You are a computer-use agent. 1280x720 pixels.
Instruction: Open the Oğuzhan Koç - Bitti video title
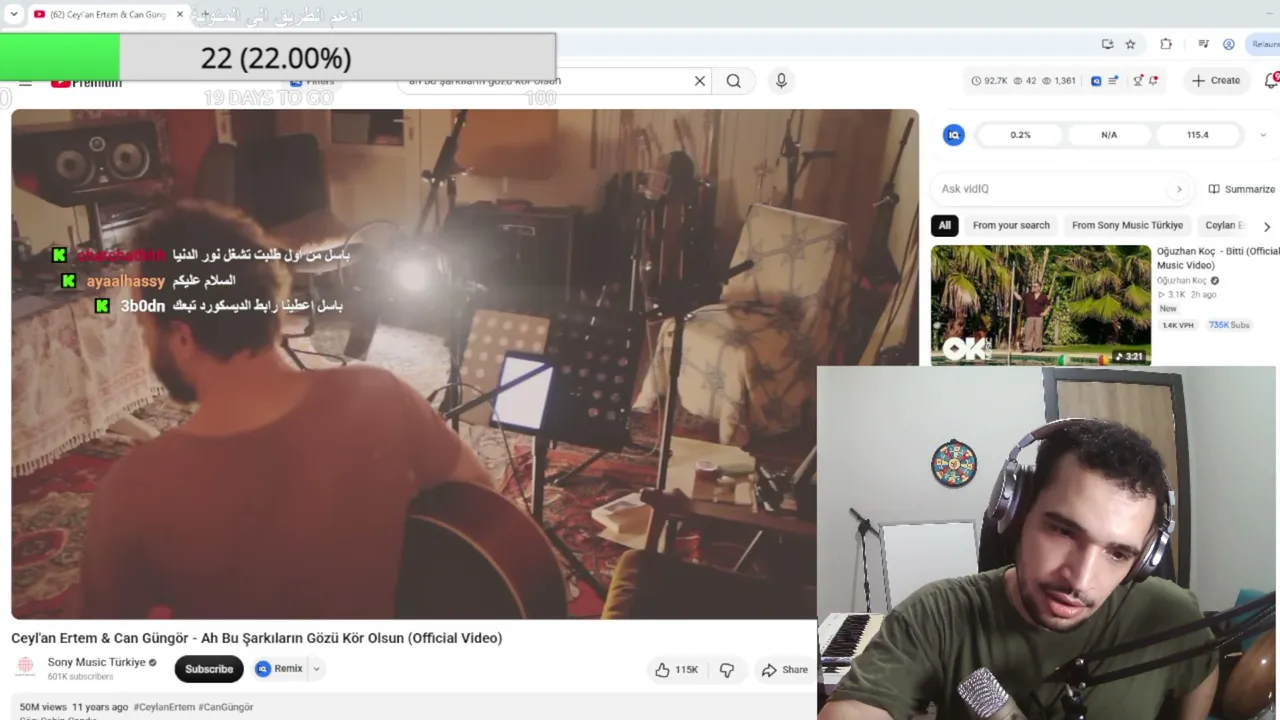[1217, 258]
